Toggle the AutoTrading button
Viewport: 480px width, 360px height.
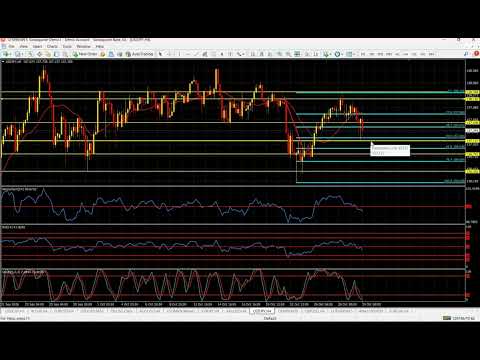click(139, 54)
